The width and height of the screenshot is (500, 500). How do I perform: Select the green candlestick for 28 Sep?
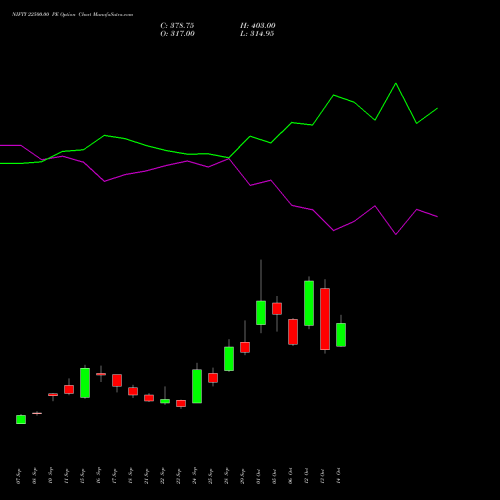coord(229,359)
